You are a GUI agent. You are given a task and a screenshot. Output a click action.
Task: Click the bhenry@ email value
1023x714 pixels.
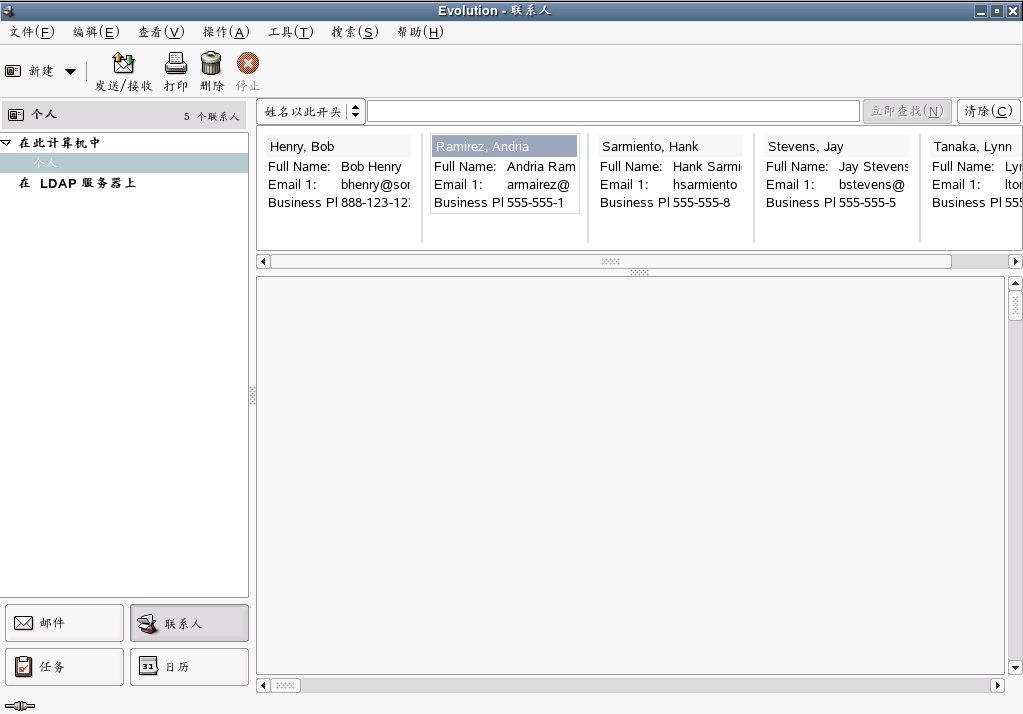click(x=375, y=185)
